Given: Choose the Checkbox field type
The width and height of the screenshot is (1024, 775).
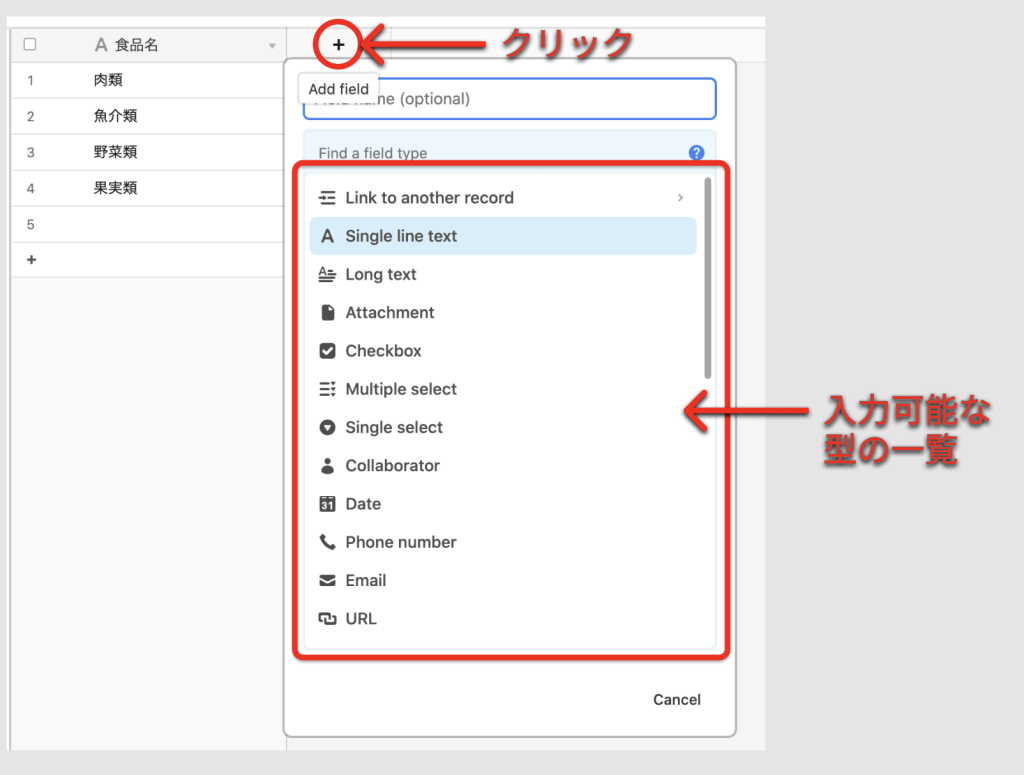Looking at the screenshot, I should [383, 351].
